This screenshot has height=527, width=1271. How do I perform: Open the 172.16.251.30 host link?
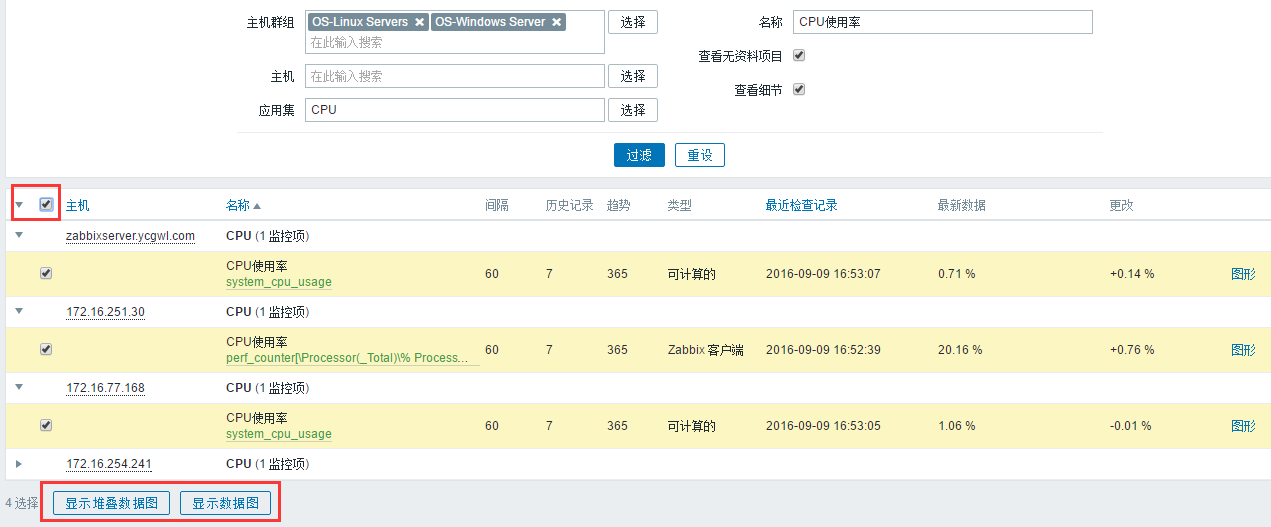point(105,312)
